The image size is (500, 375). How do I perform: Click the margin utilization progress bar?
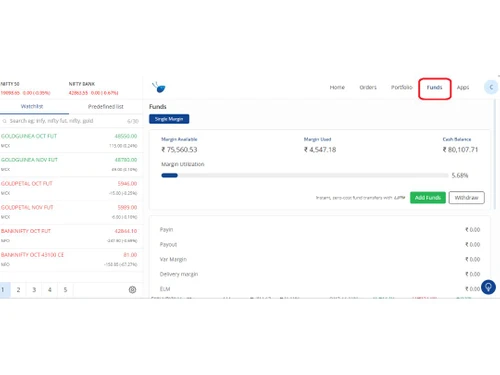[x=305, y=175]
